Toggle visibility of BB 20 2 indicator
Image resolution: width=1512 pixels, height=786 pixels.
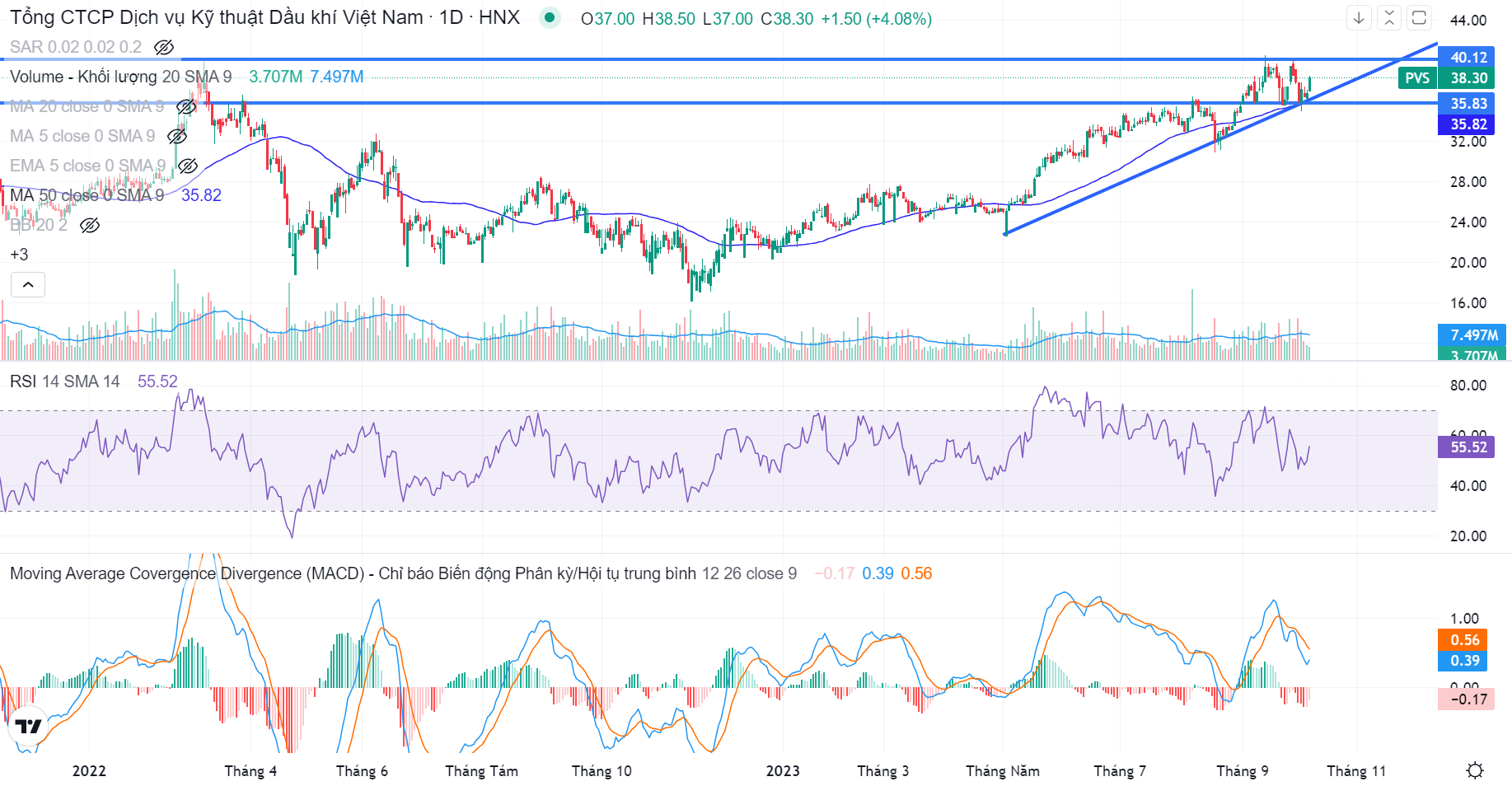point(90,225)
